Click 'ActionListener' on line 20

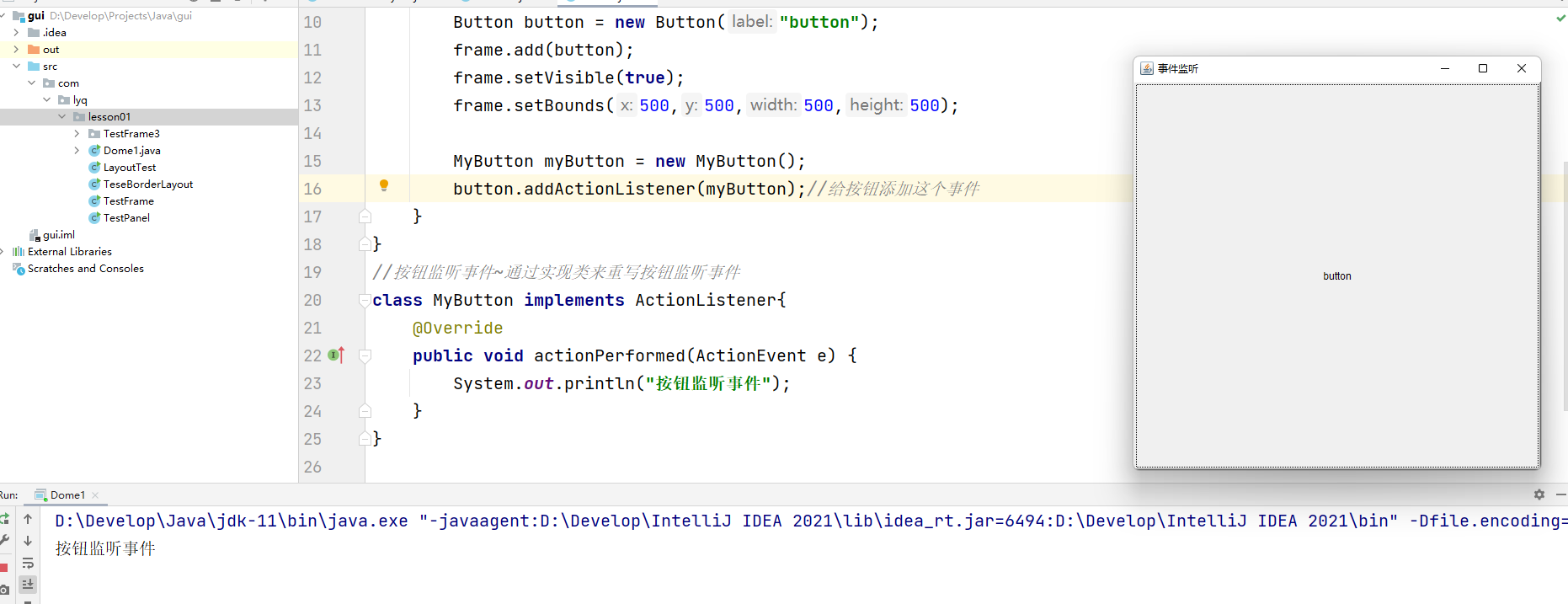pyautogui.click(x=706, y=300)
